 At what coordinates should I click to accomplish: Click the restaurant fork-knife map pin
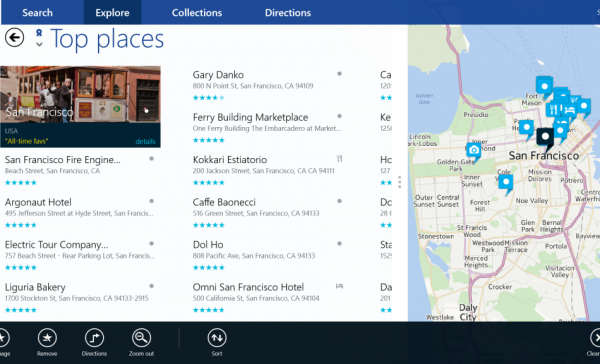554,110
